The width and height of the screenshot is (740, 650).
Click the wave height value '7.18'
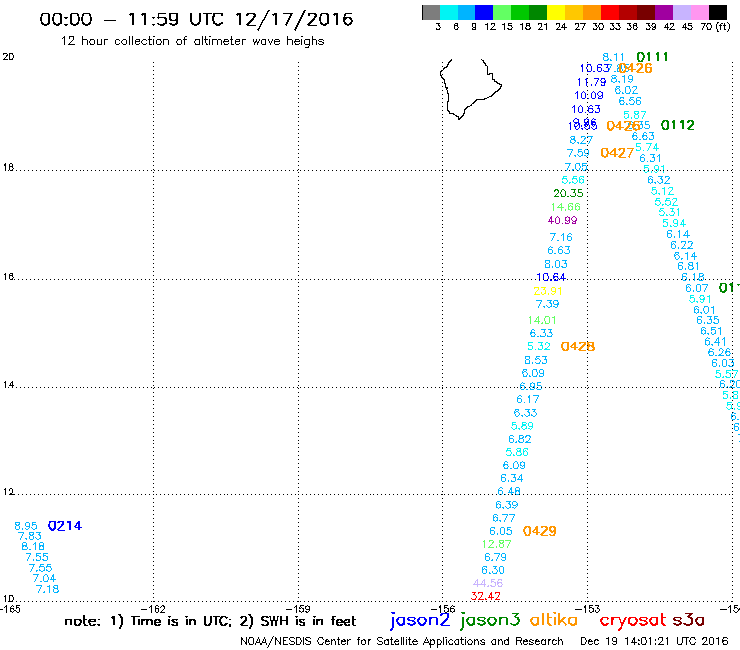coord(48,590)
